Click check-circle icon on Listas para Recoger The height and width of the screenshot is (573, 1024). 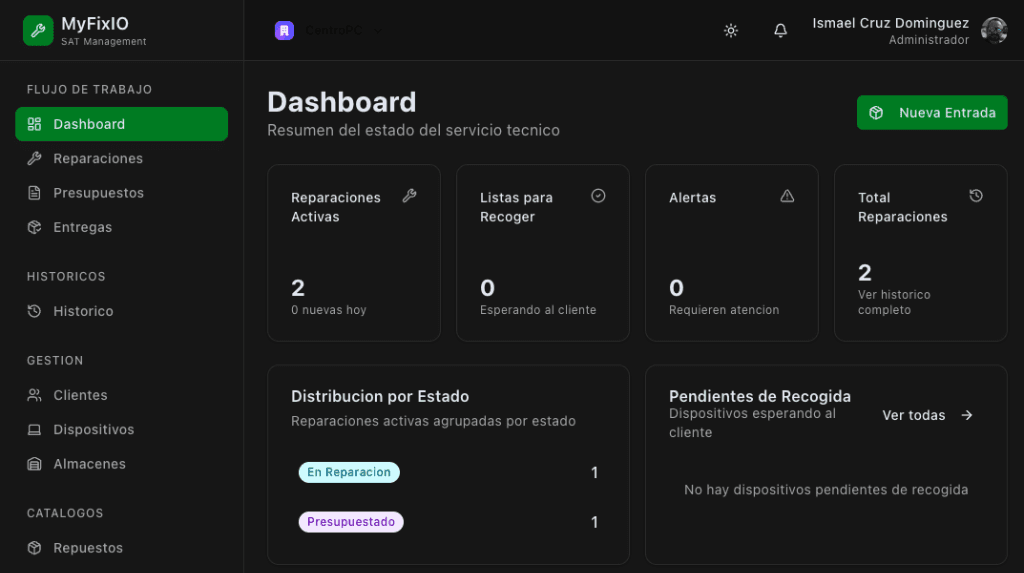[x=598, y=196]
